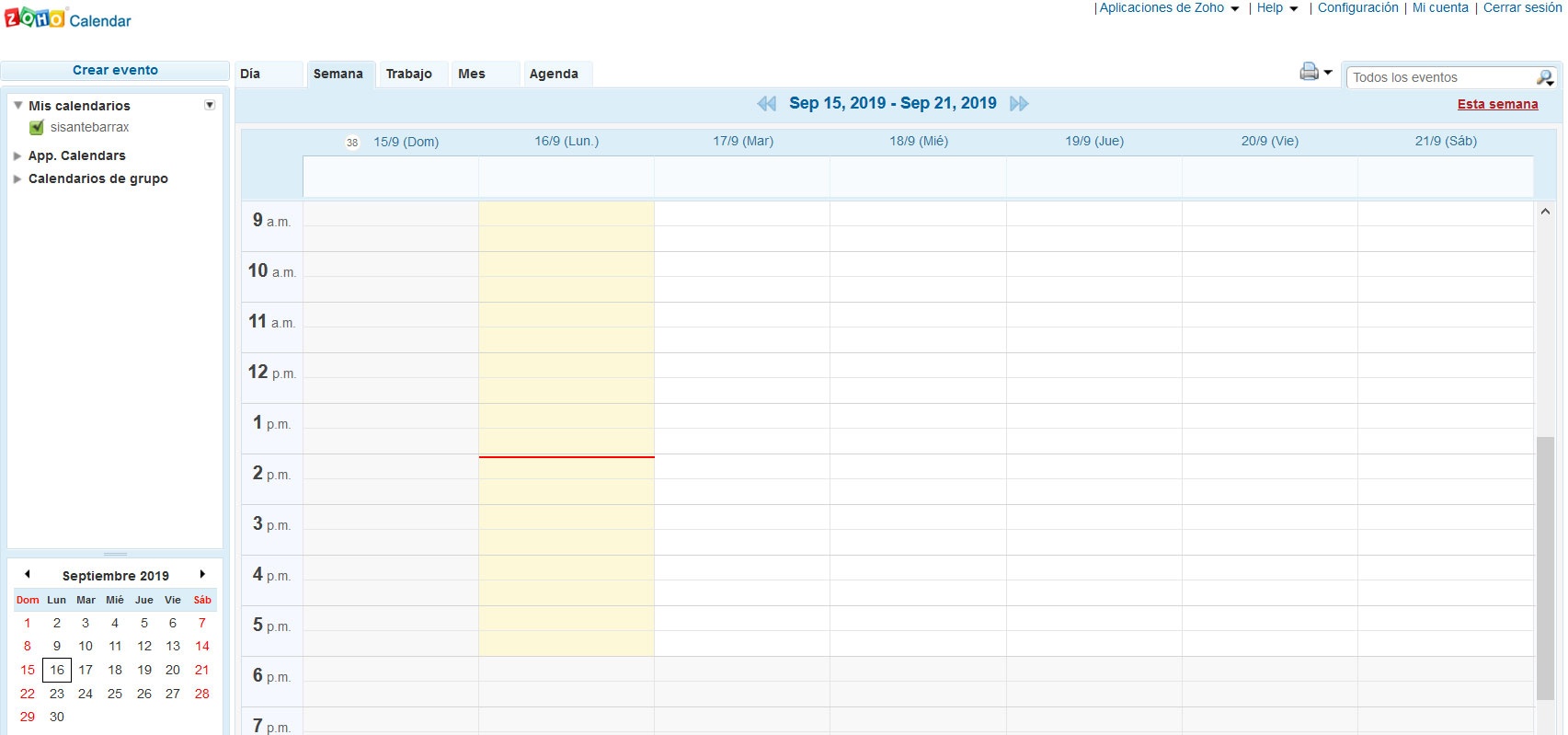Screen dimensions: 1568x735
Task: Click the 9 a.m. time label
Action: [x=271, y=221]
